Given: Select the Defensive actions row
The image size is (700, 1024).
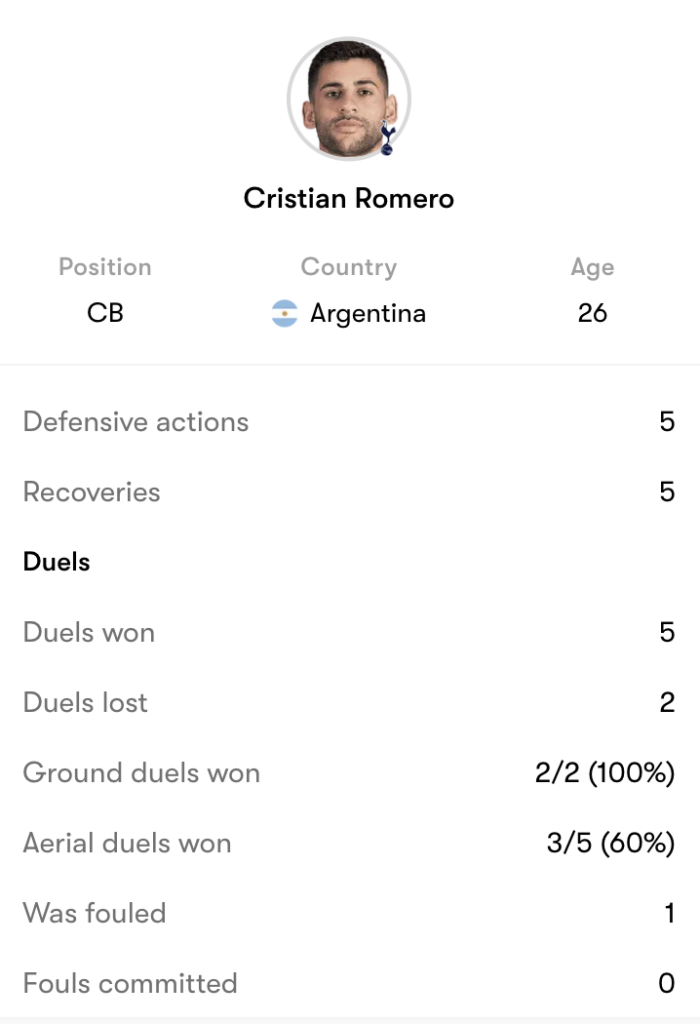Looking at the screenshot, I should (350, 421).
